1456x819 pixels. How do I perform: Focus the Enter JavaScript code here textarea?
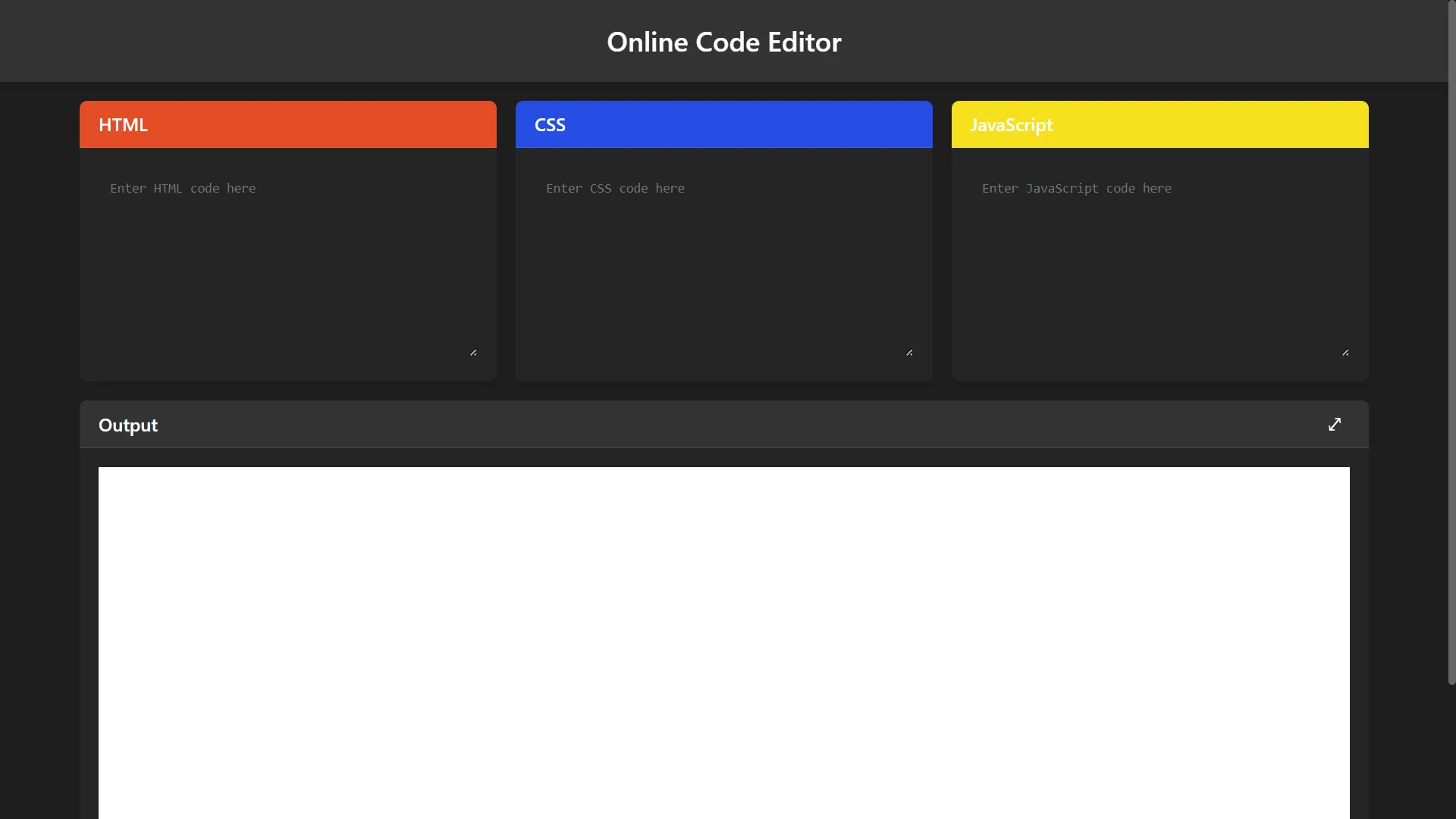point(1160,264)
